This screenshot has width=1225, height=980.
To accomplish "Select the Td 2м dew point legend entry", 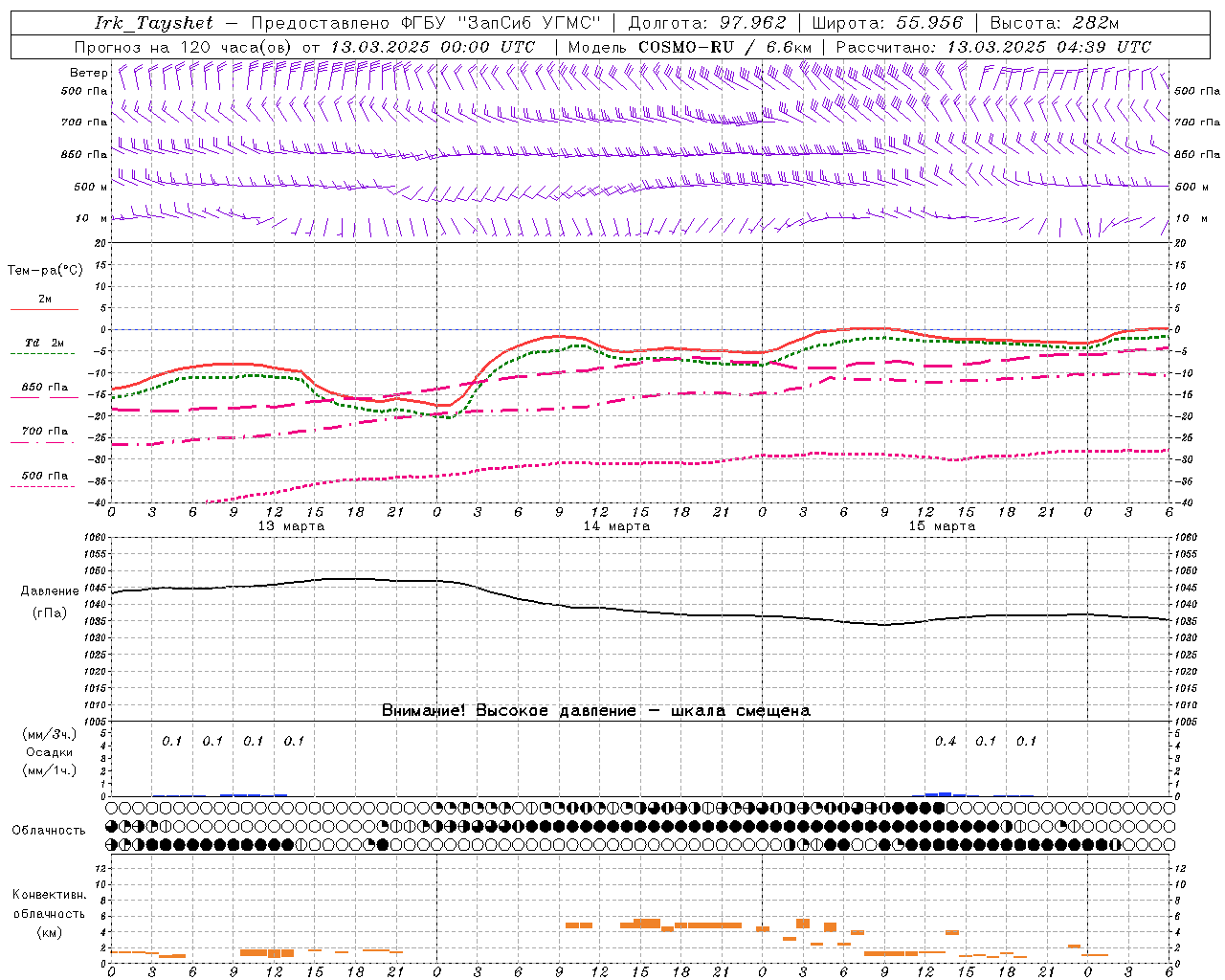I will click(x=44, y=343).
